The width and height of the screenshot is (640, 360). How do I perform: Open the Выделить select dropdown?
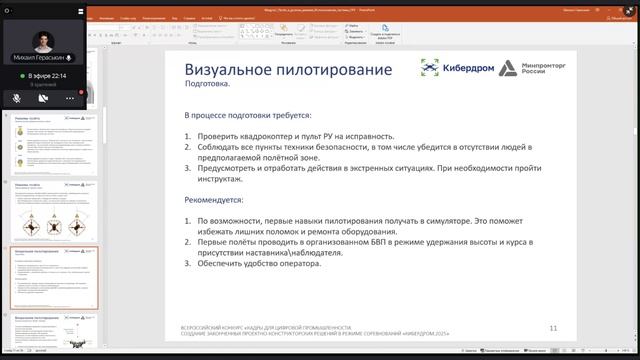[354, 37]
